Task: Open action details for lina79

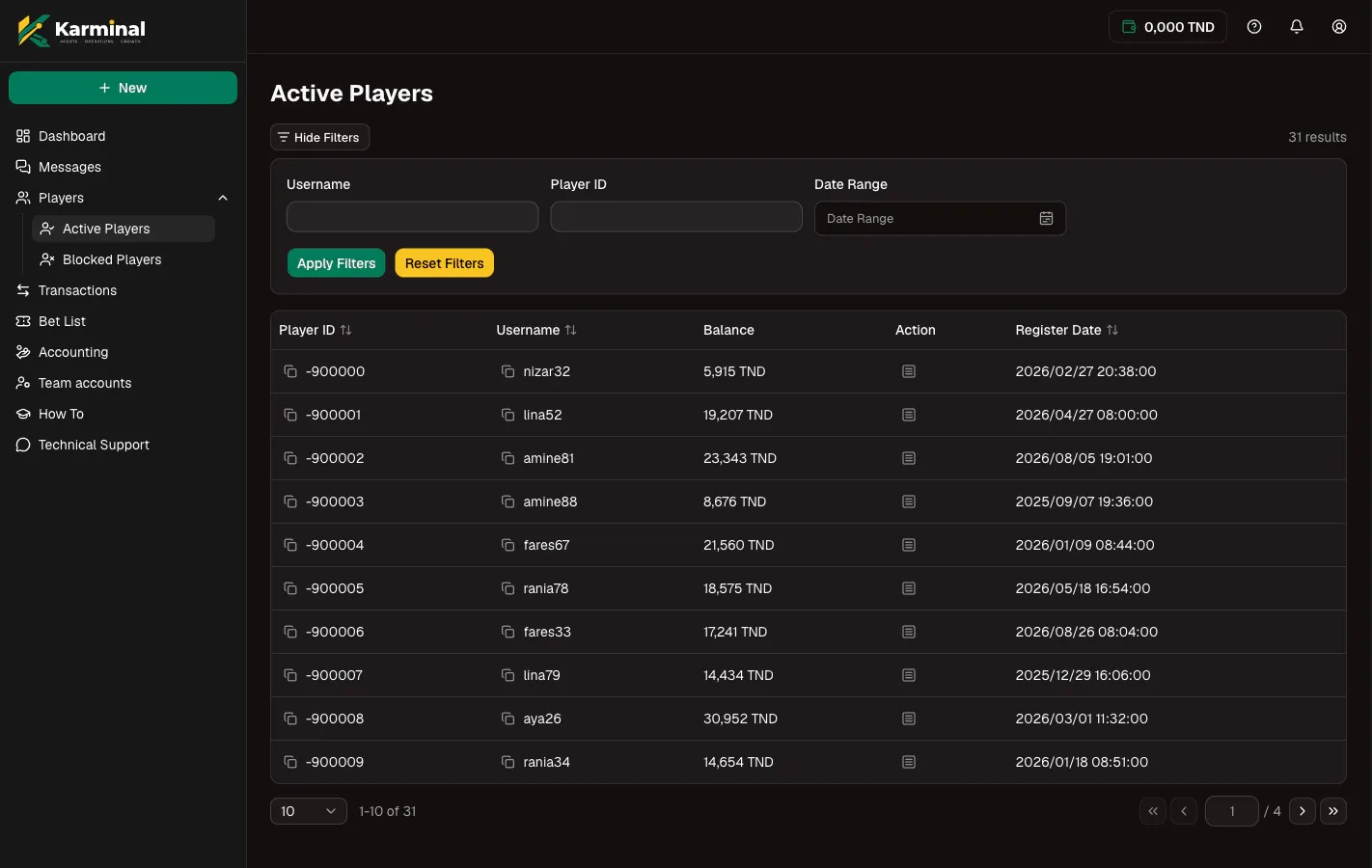Action: [x=909, y=675]
